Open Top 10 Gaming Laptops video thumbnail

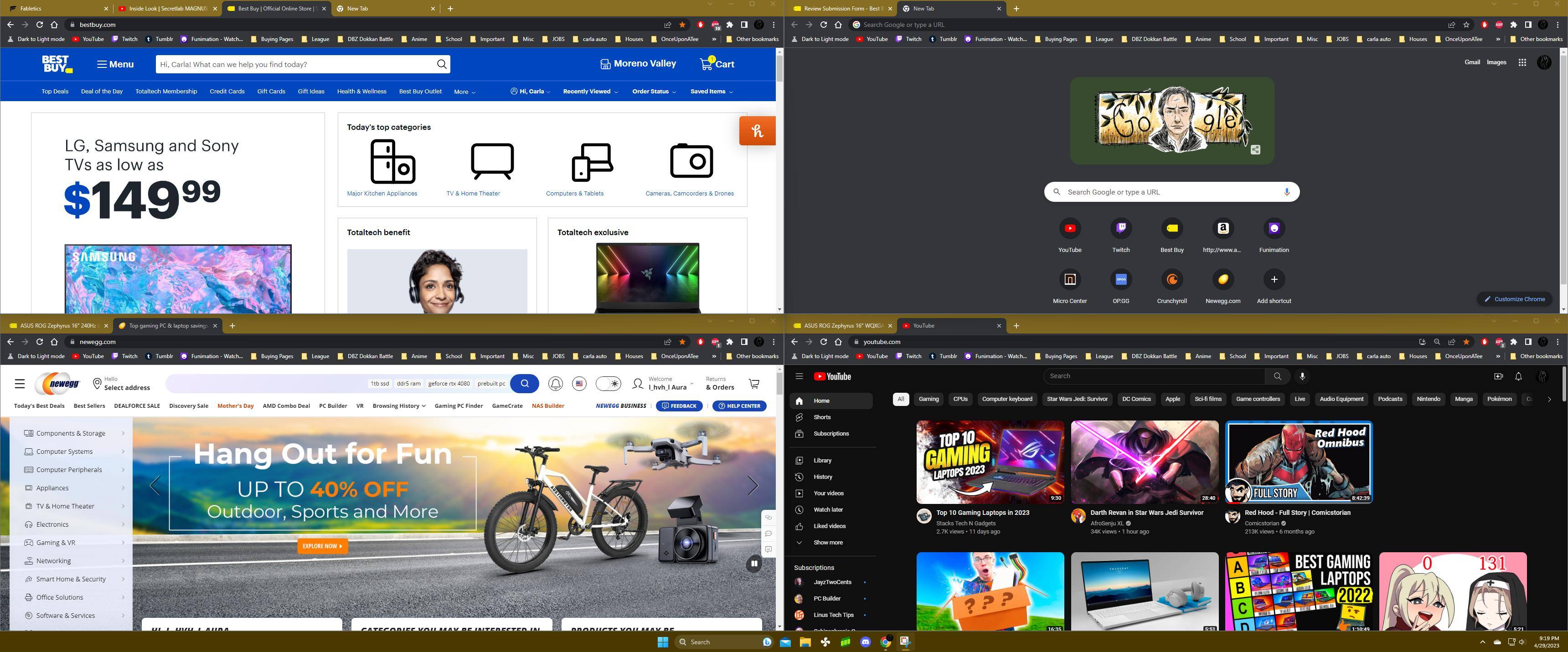[990, 462]
